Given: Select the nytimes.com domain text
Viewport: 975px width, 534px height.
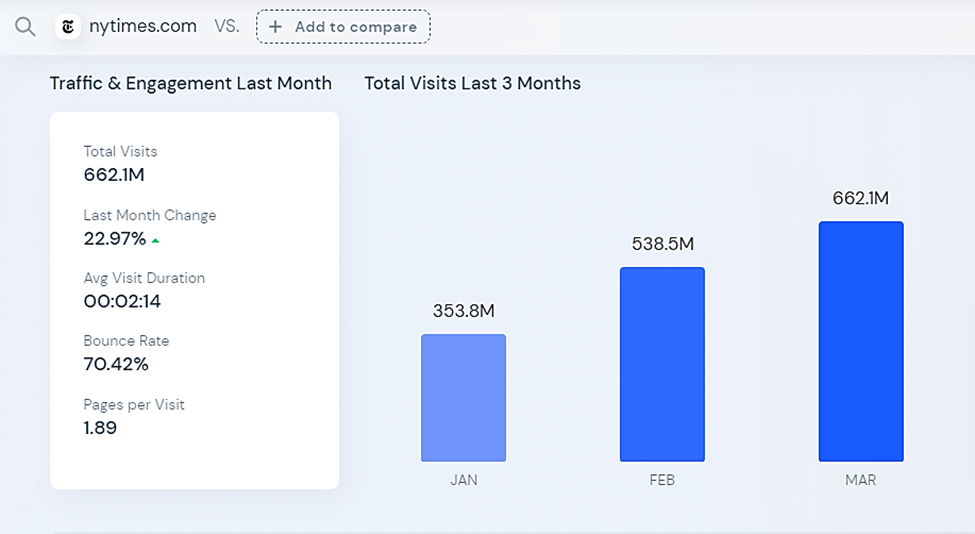Looking at the screenshot, I should pyautogui.click(x=143, y=26).
